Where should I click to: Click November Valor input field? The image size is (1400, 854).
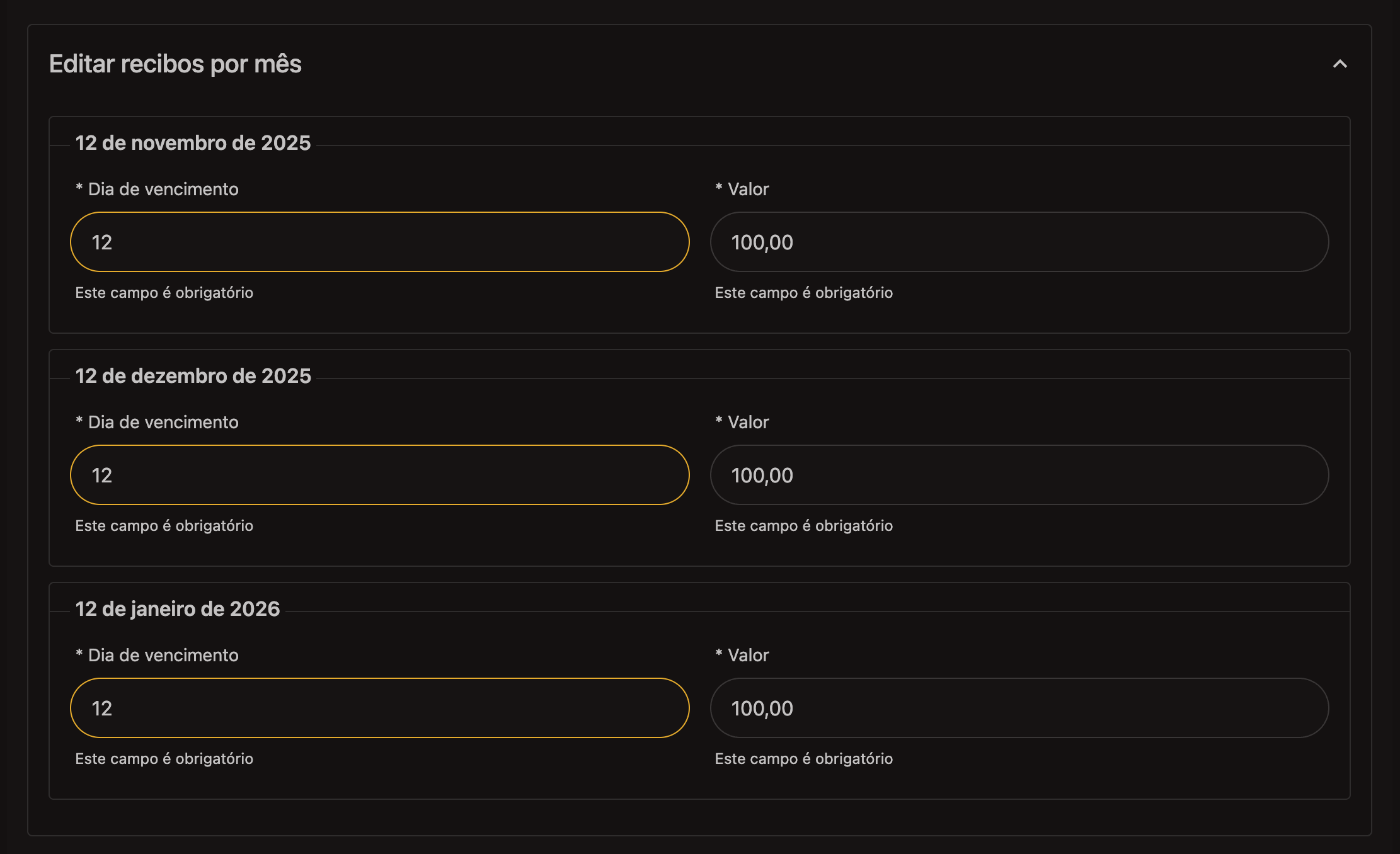[1019, 242]
